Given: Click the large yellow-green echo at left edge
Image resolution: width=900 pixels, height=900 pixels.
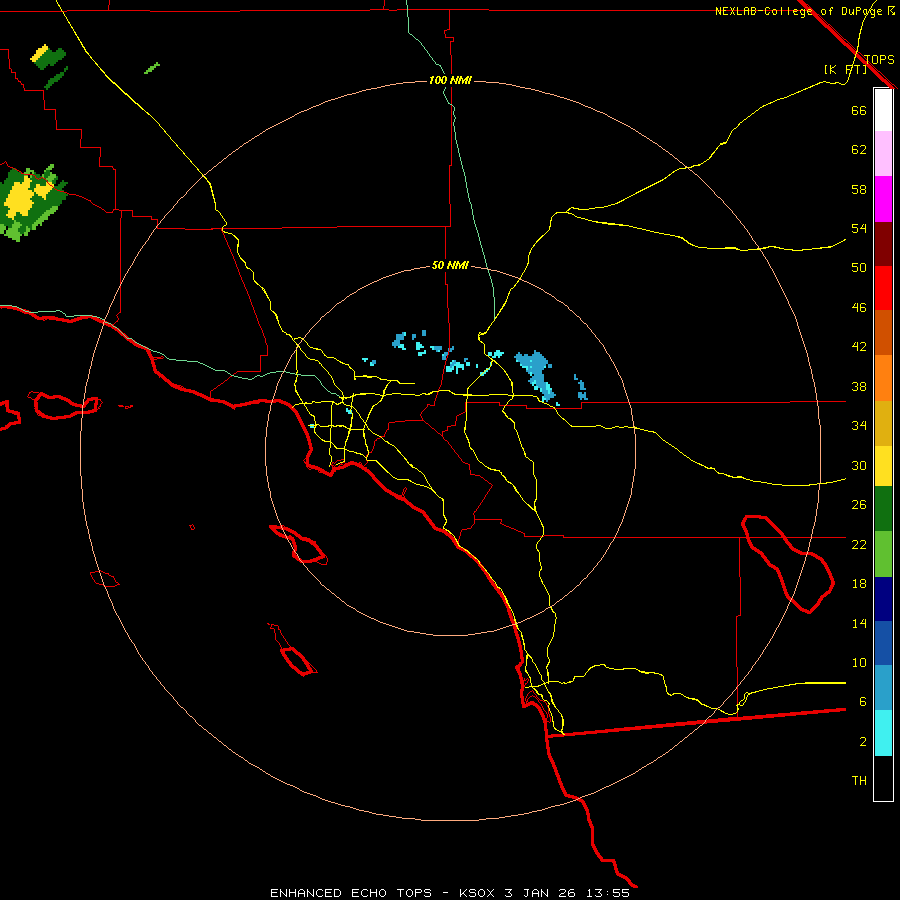Looking at the screenshot, I should coord(32,203).
